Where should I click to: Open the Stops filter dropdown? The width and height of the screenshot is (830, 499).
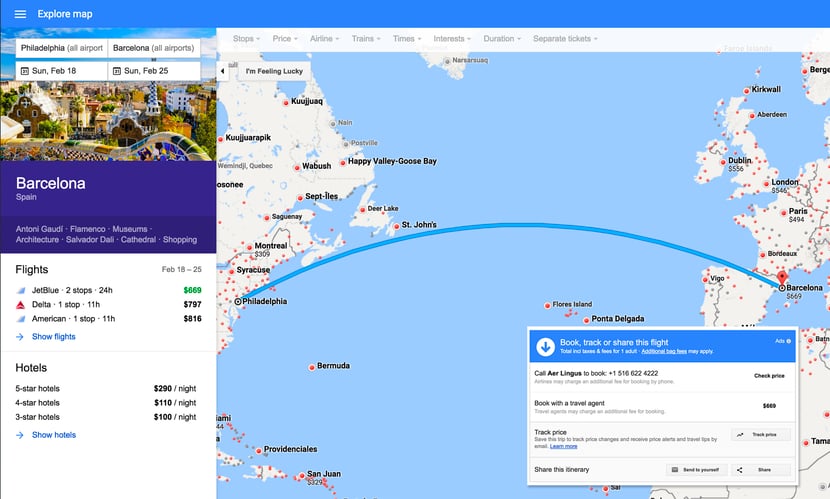pyautogui.click(x=246, y=39)
